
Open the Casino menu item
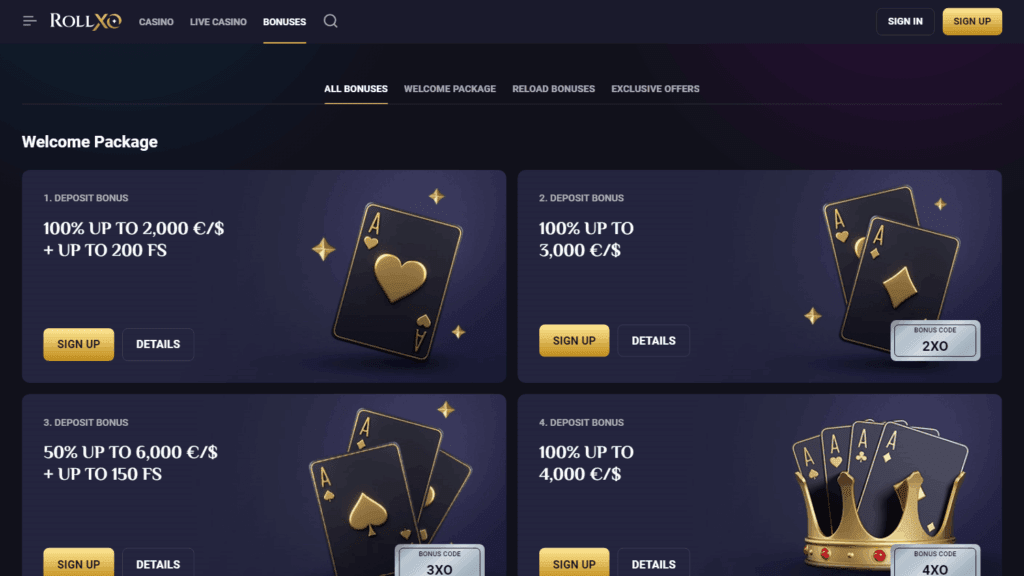tap(156, 22)
